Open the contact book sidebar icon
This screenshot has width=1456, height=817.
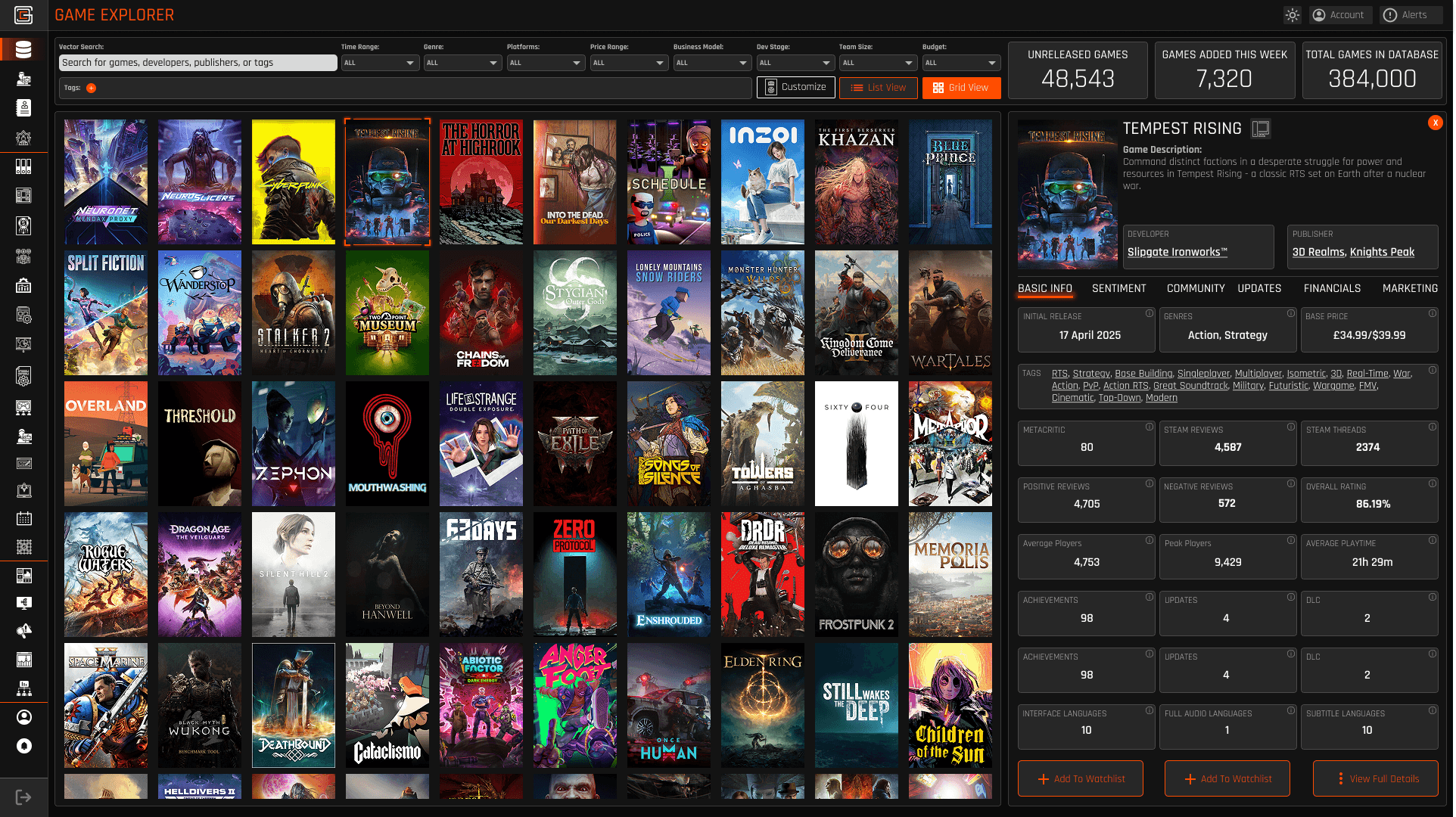point(23,107)
